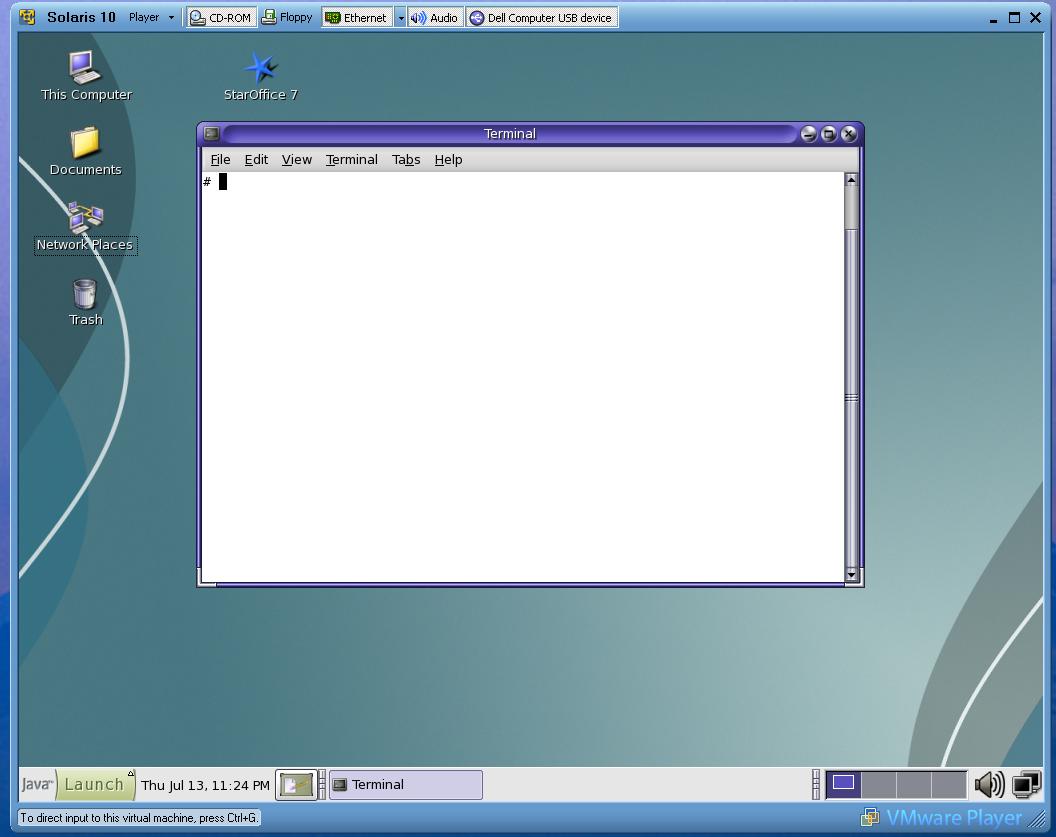This screenshot has width=1056, height=837.
Task: Click the clock showing Thu Jul 13
Action: tap(205, 785)
